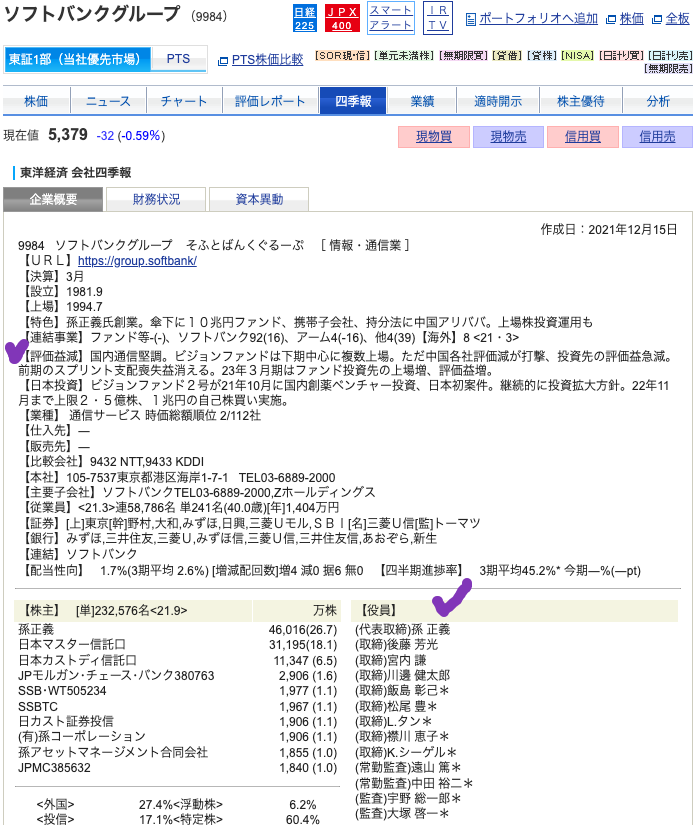
Task: Open the 分析 tab
Action: point(658,101)
